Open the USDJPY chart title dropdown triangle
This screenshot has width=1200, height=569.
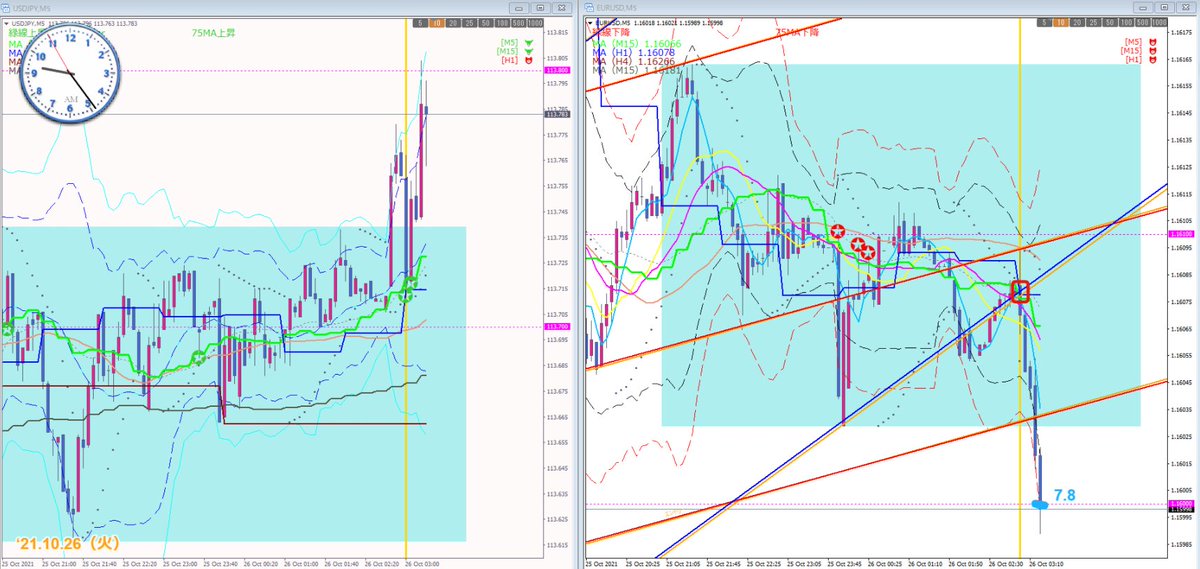click(8, 23)
